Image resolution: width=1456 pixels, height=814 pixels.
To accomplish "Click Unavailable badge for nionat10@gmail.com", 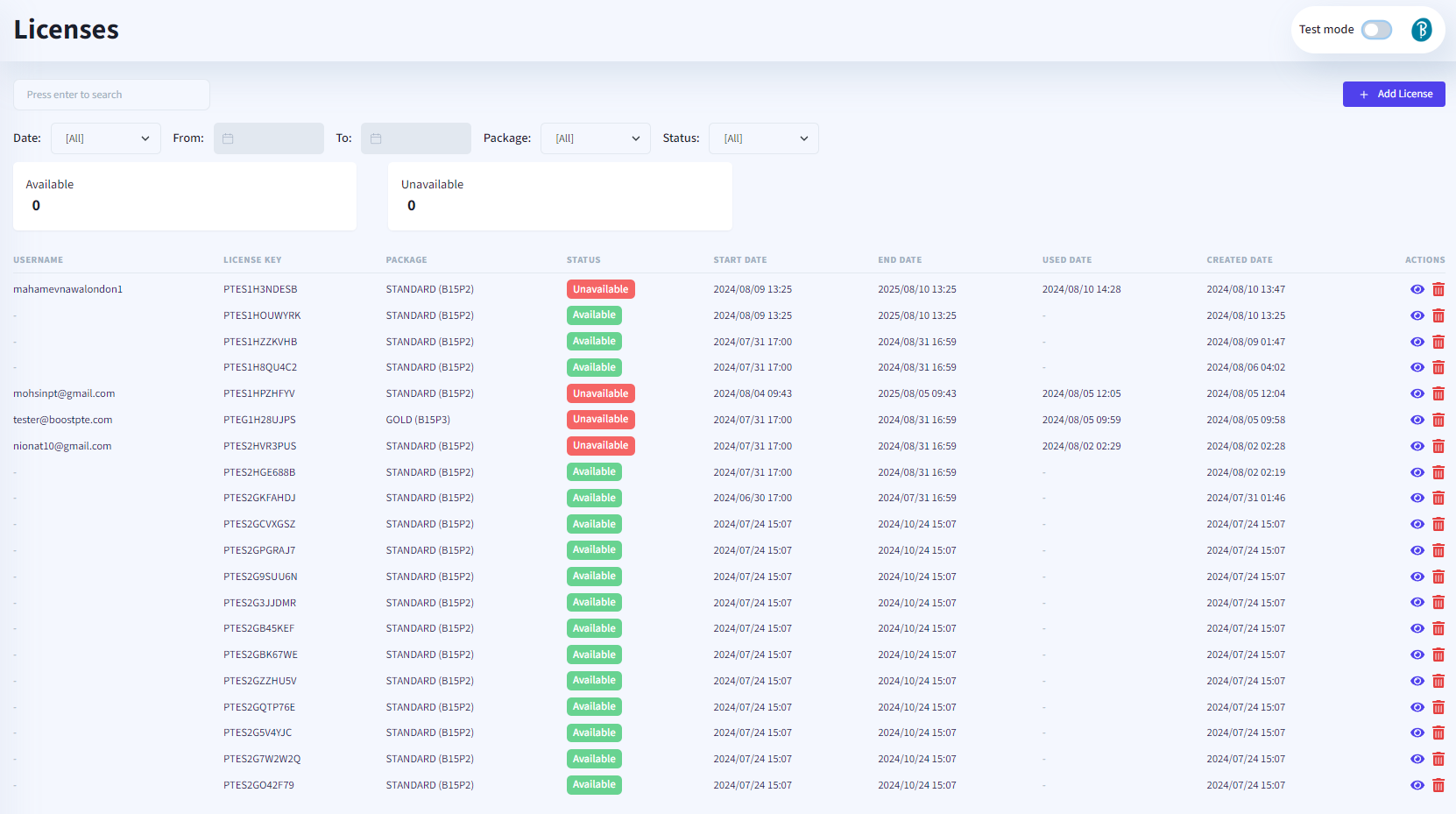I will coord(600,446).
